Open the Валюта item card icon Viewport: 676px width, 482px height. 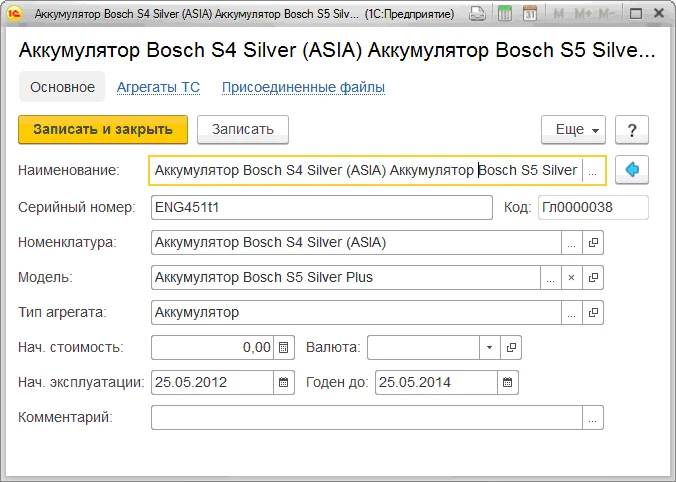coord(511,347)
